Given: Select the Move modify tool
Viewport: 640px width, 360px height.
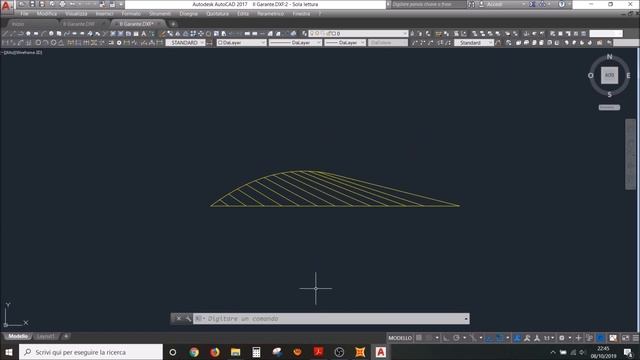Looking at the screenshot, I should click(x=200, y=33).
